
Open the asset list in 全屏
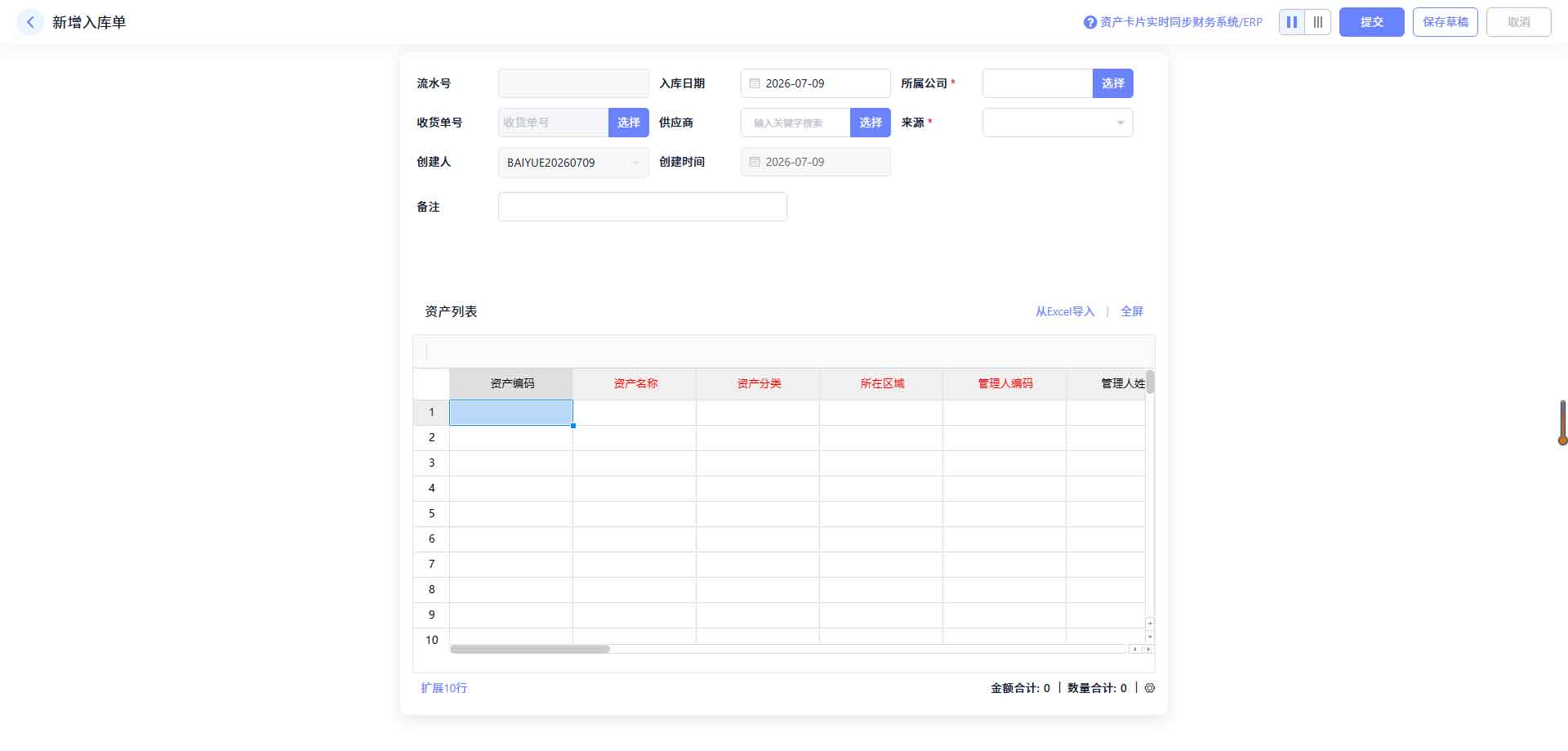click(x=1132, y=311)
